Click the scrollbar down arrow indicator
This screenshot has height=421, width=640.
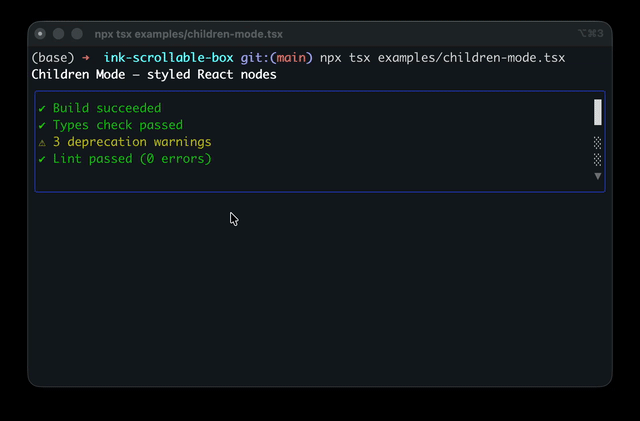point(598,176)
